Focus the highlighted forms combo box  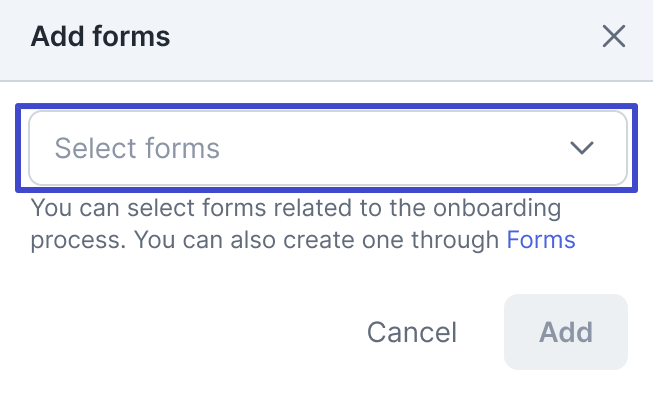pos(328,148)
